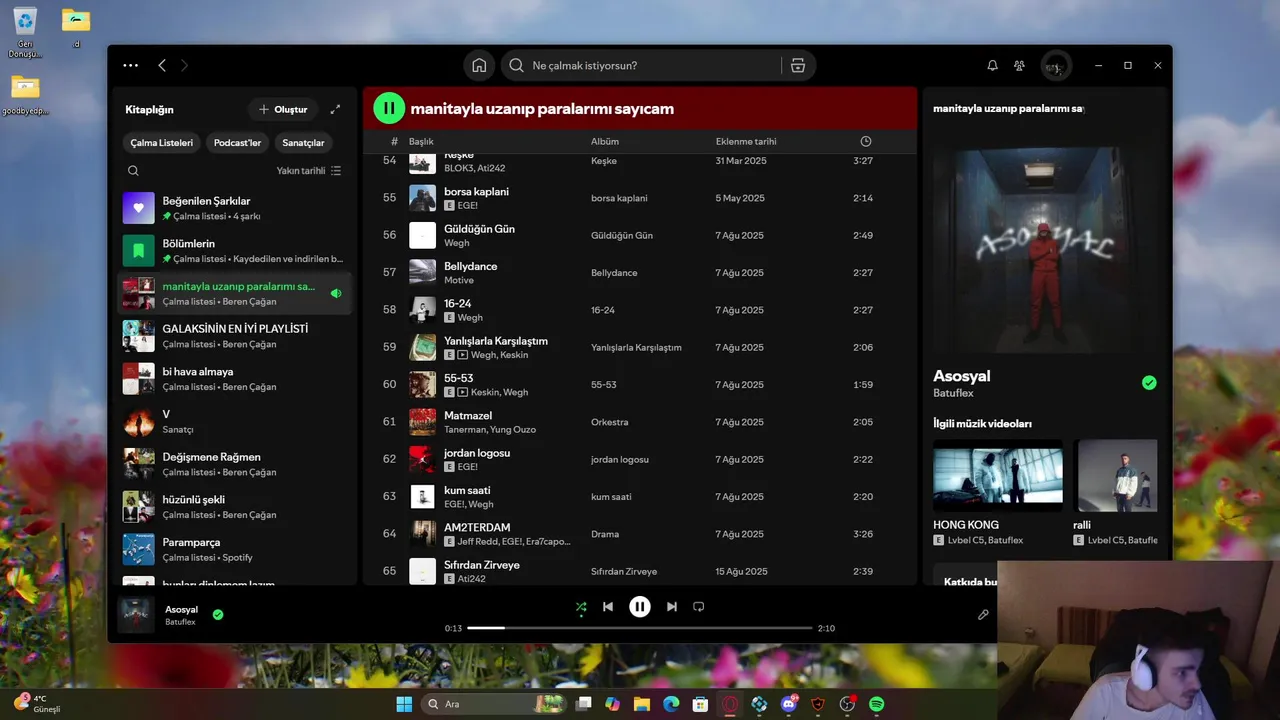Toggle the green checkmark on Asosyal in the right panel
Image resolution: width=1280 pixels, height=720 pixels.
pyautogui.click(x=1149, y=382)
